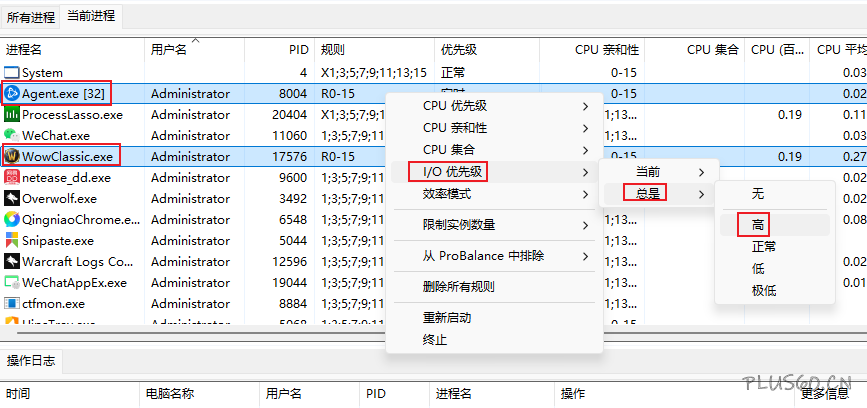Click System's rule X1;3;5;7;9;11;13;15
This screenshot has height=408, width=867.
click(x=374, y=72)
